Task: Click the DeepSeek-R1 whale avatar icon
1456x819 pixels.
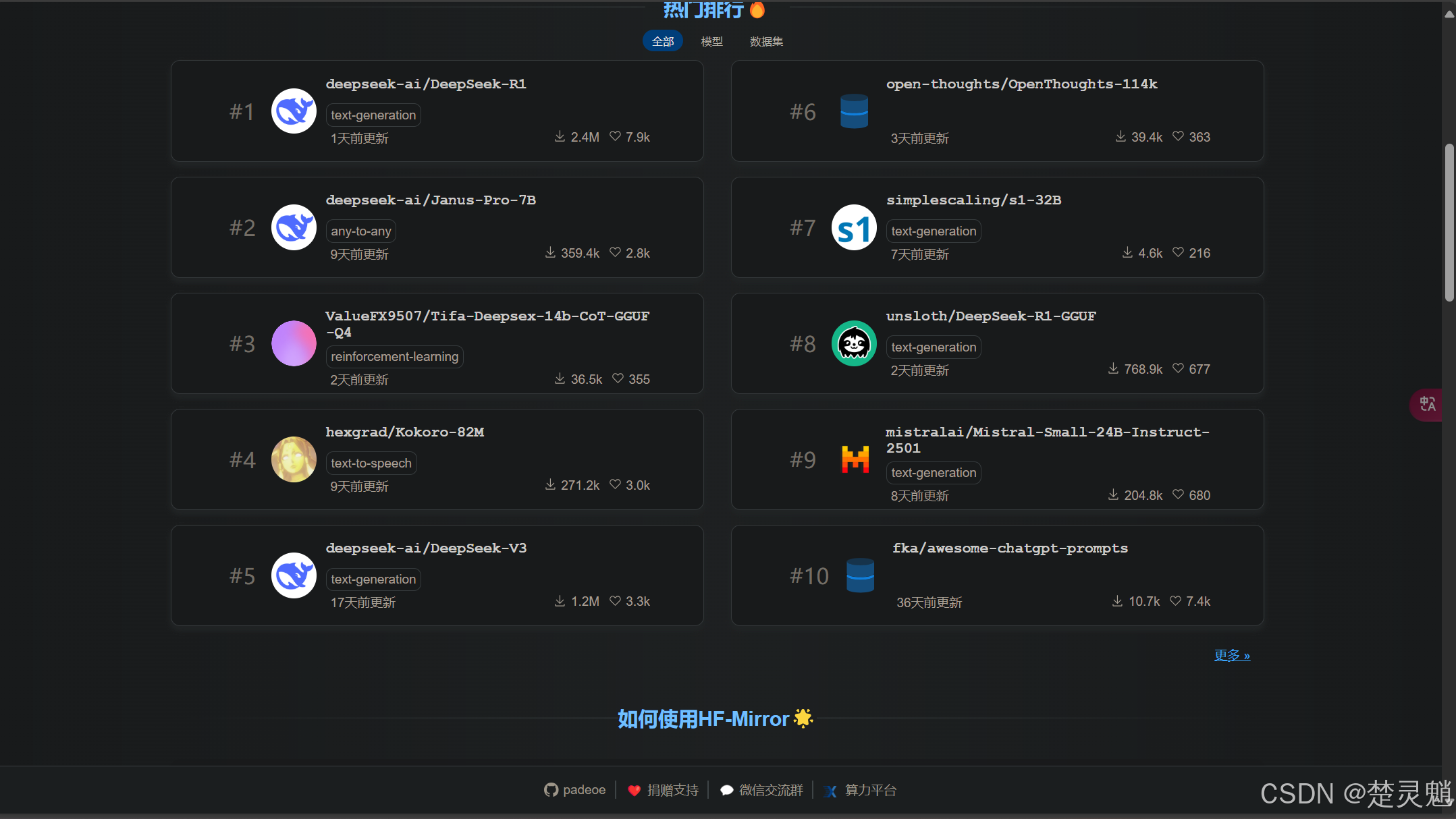Action: point(294,111)
